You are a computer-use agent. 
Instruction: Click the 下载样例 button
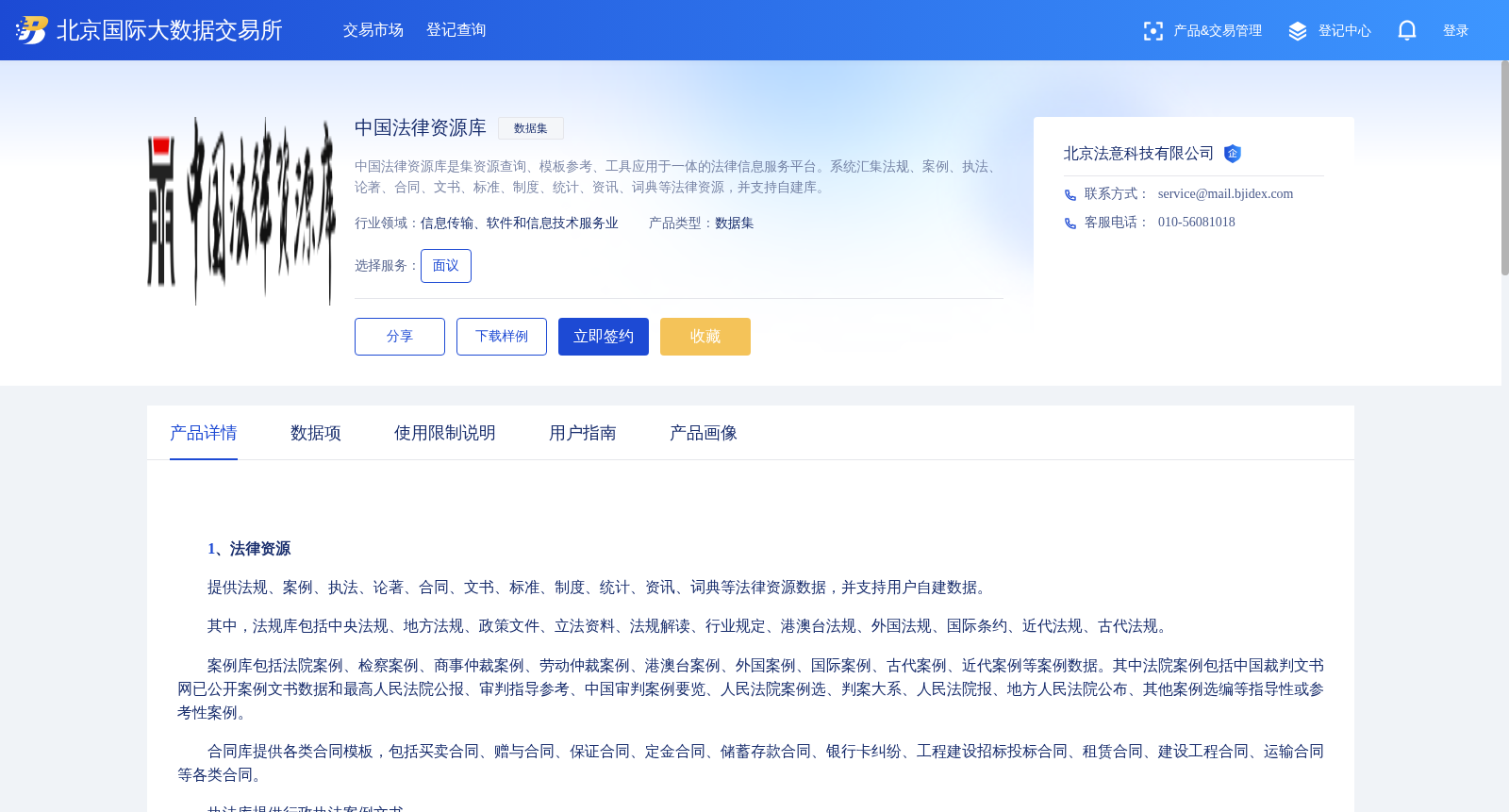(502, 337)
